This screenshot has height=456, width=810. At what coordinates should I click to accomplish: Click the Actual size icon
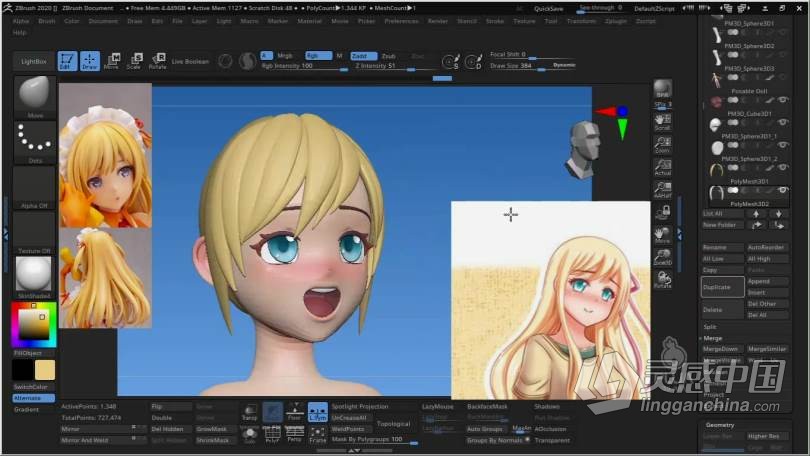point(663,167)
